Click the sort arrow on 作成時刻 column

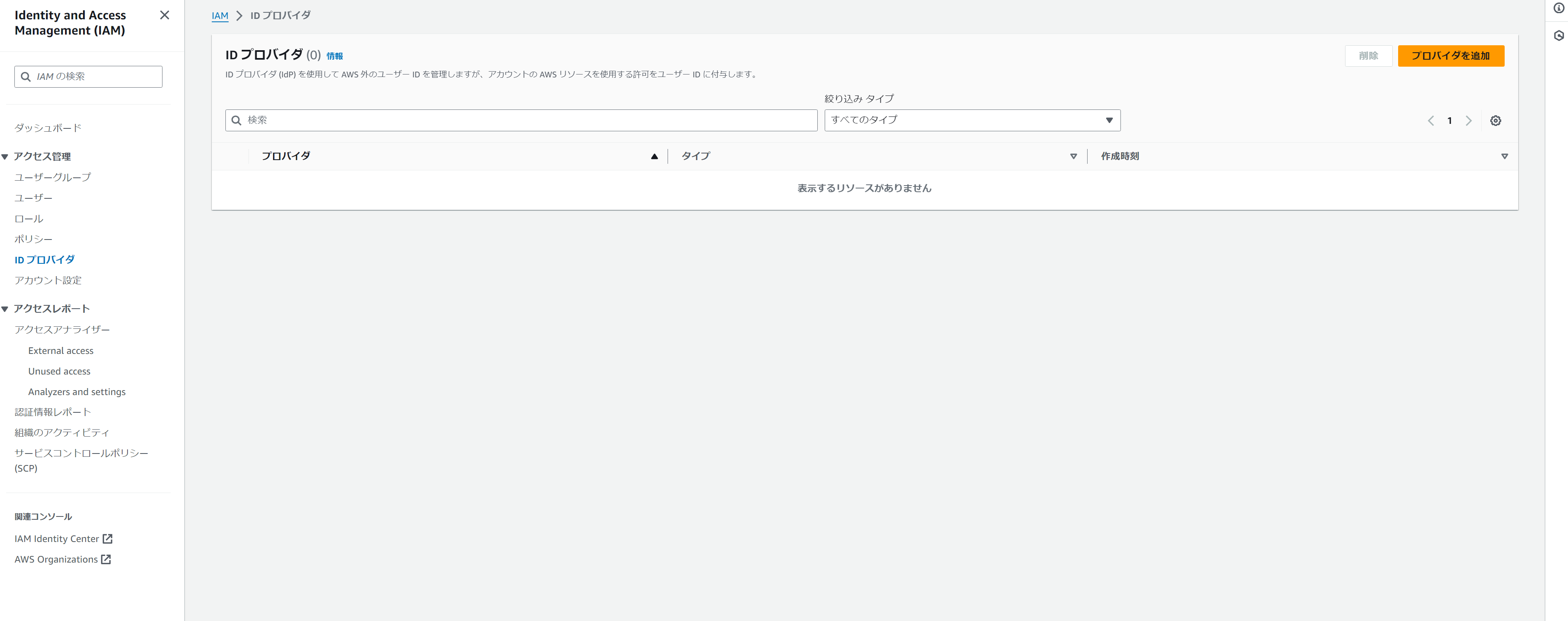(1505, 156)
